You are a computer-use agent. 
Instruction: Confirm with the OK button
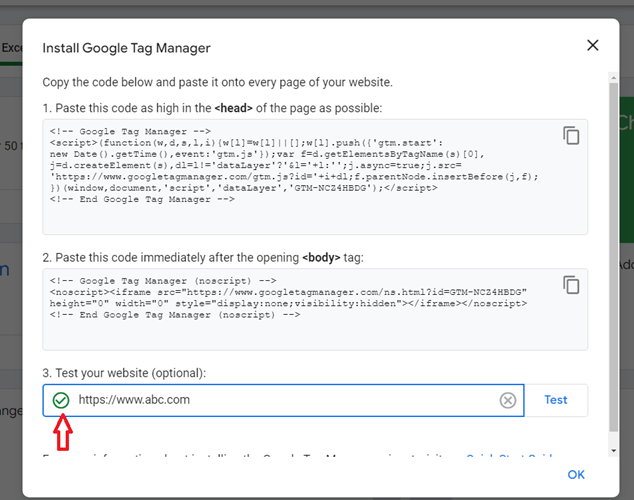(576, 475)
